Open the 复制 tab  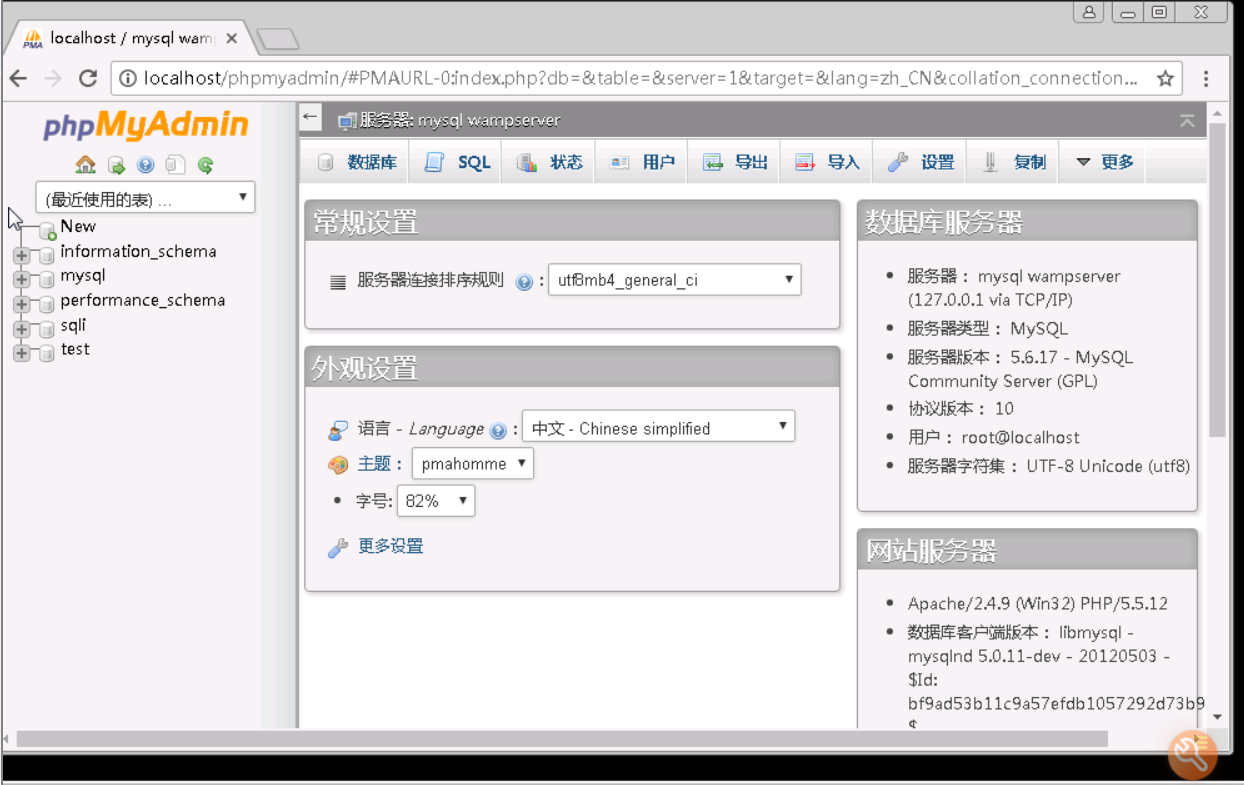(1013, 162)
